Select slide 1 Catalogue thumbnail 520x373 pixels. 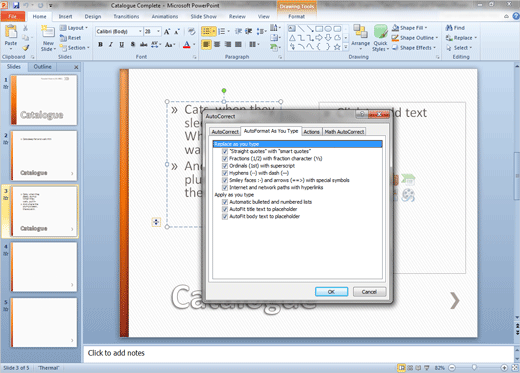click(44, 100)
